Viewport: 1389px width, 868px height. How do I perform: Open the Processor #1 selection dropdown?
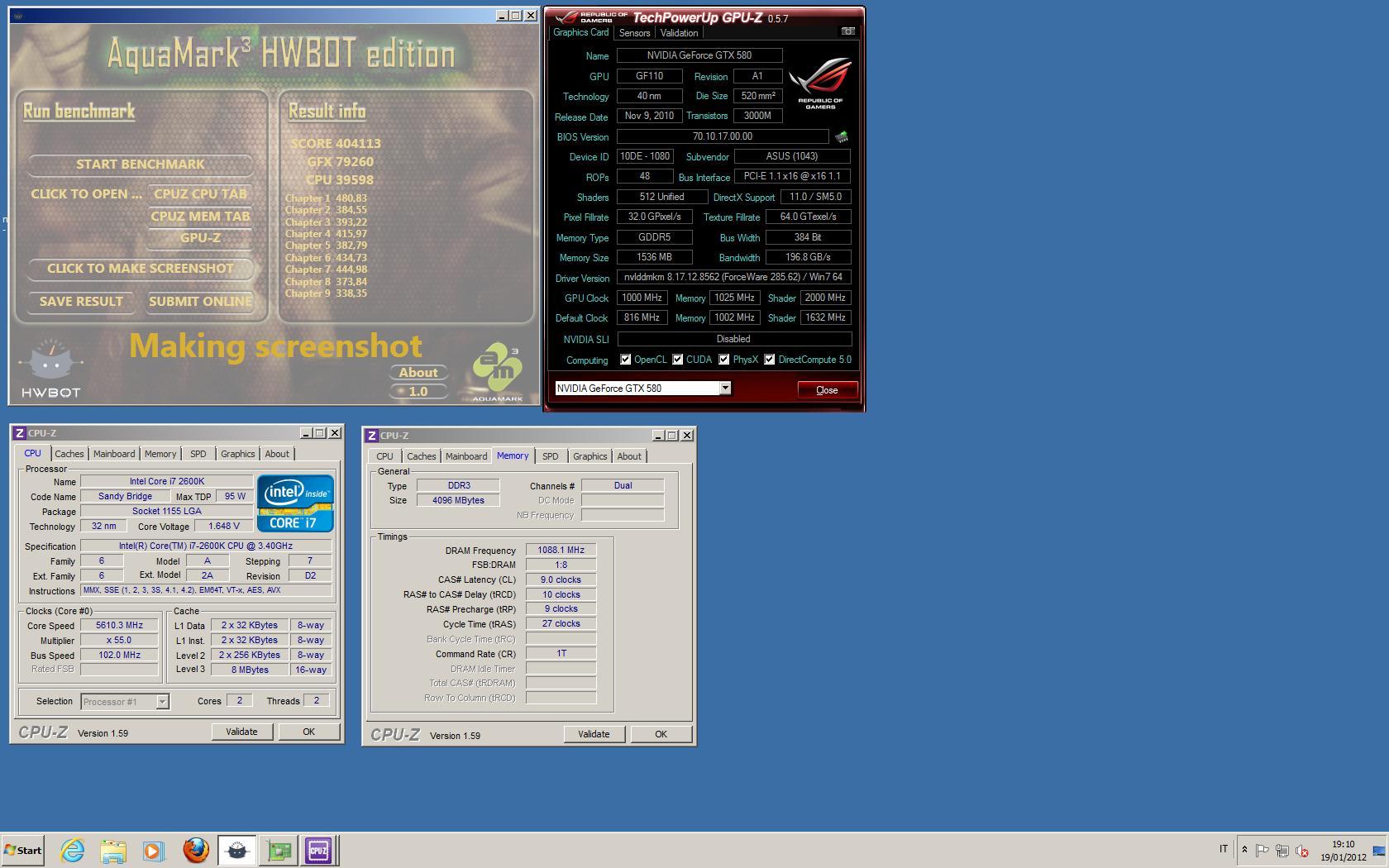pos(163,702)
